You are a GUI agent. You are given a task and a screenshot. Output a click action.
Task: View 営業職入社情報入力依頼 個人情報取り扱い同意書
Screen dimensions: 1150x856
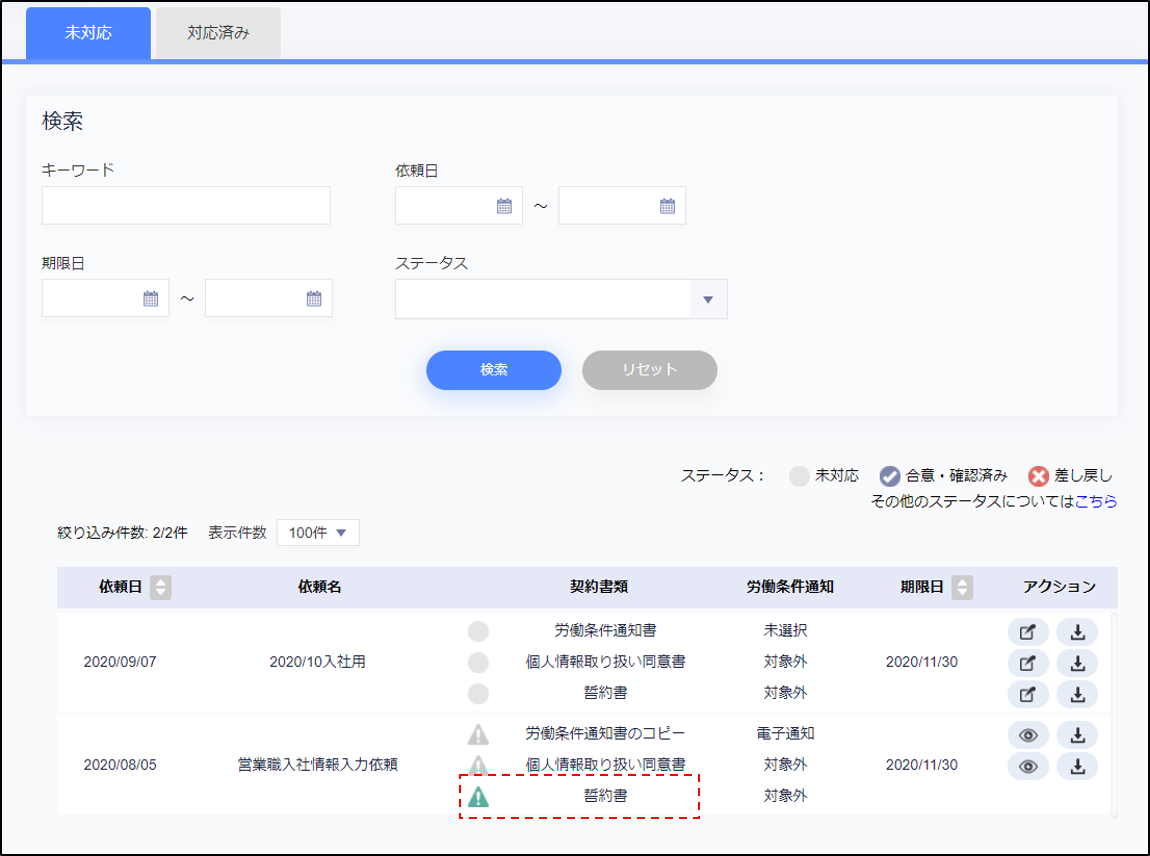[1028, 767]
